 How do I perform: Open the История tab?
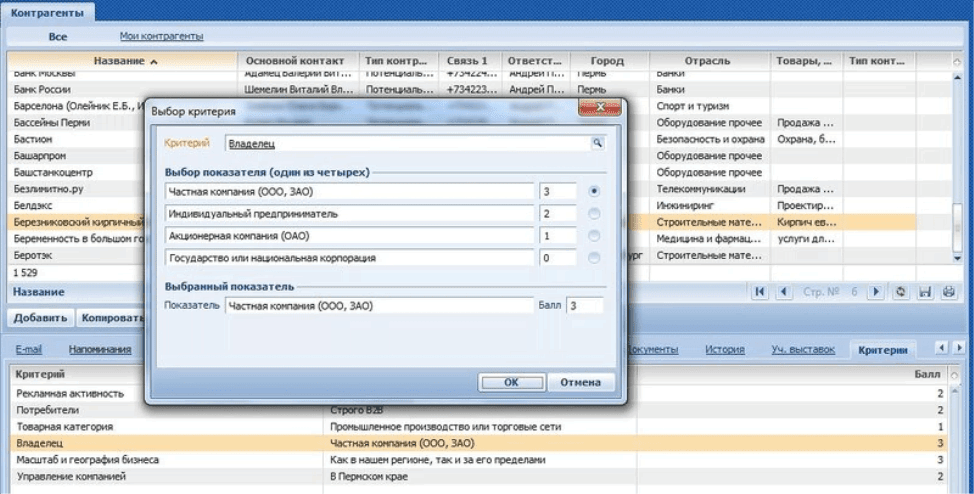pyautogui.click(x=724, y=349)
